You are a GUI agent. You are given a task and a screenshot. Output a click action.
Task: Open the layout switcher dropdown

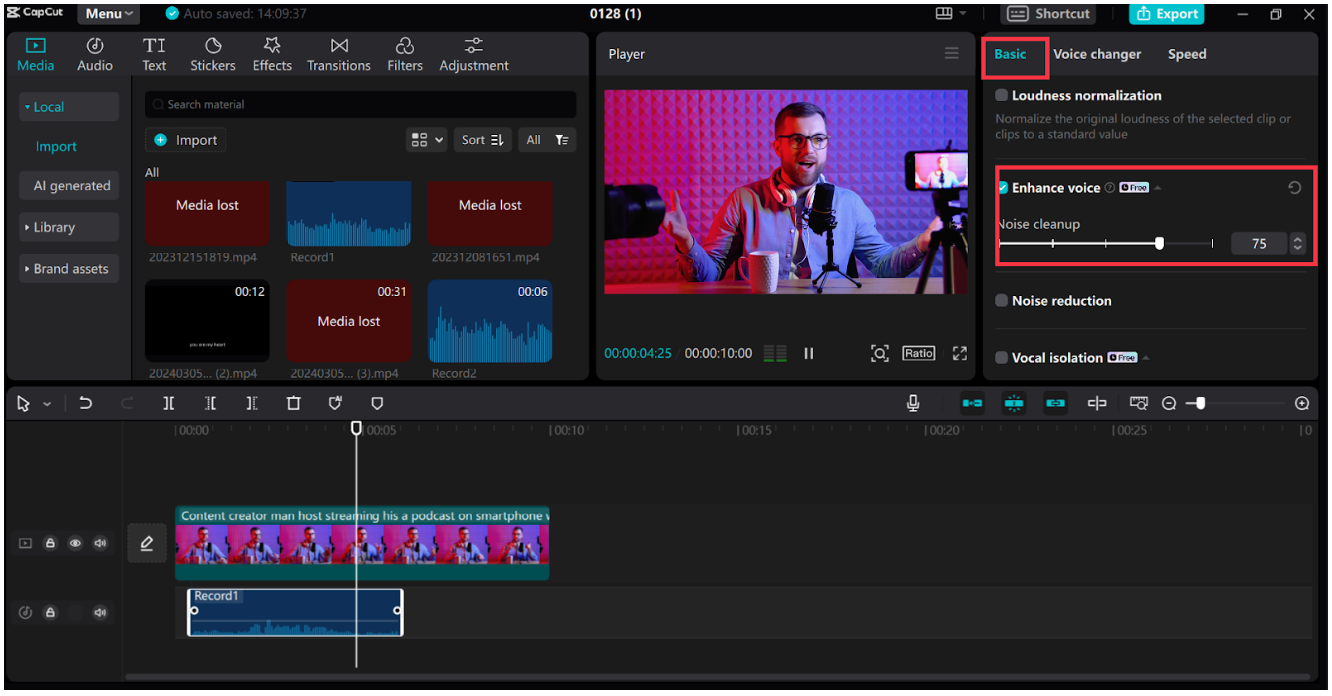click(951, 14)
